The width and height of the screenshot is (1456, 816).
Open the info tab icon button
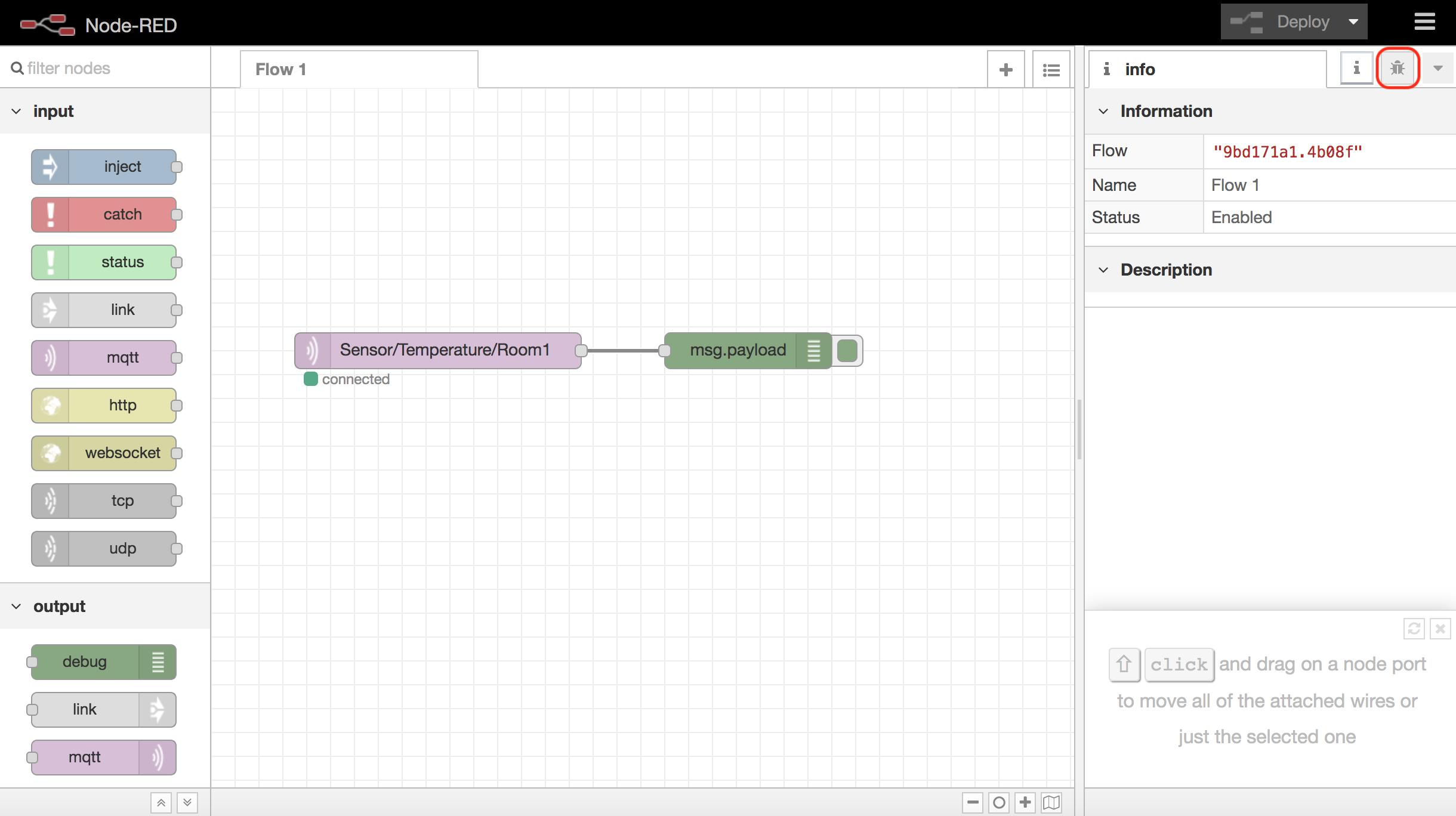tap(1356, 69)
